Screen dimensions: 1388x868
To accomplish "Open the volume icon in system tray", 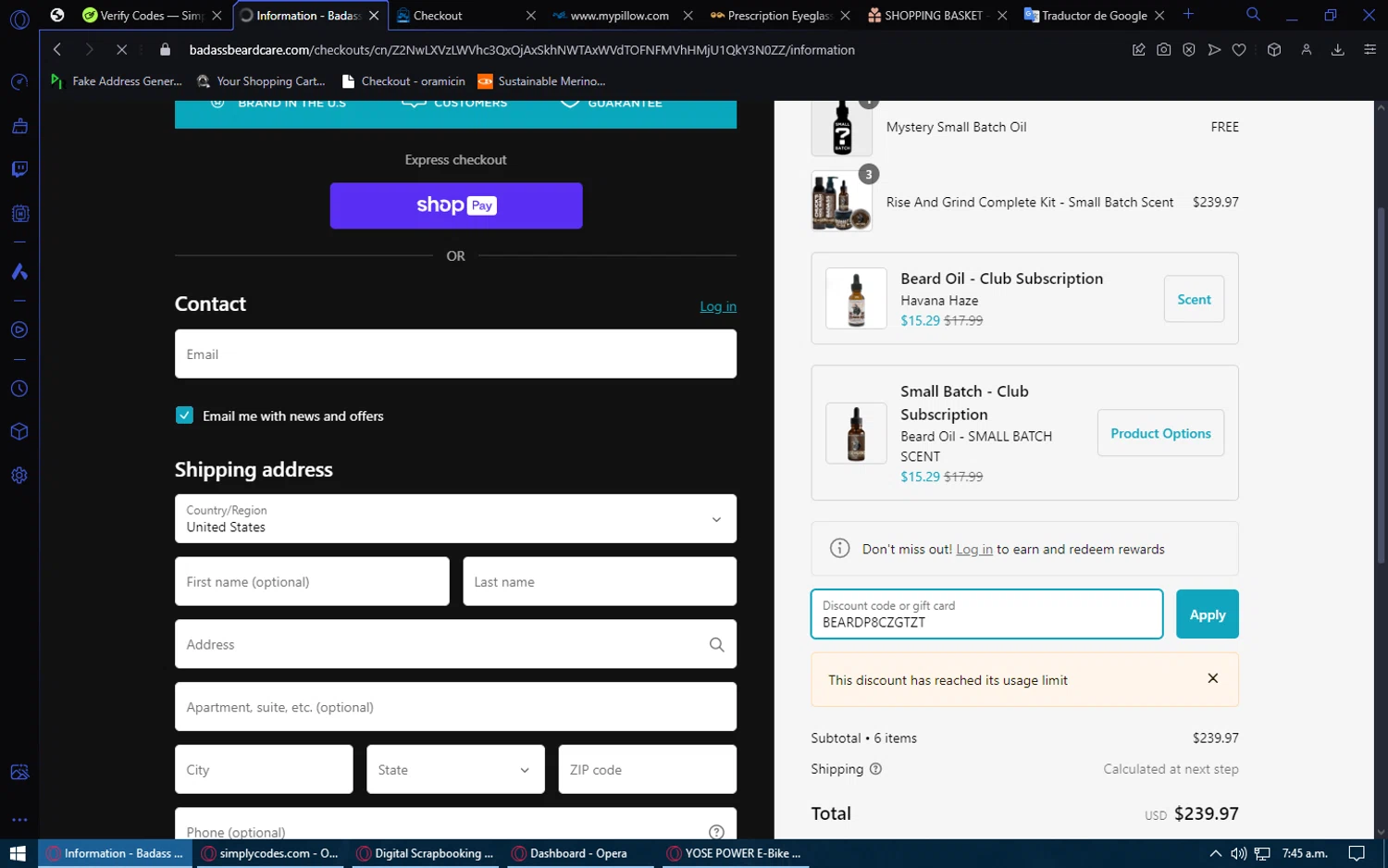I will [x=1239, y=853].
